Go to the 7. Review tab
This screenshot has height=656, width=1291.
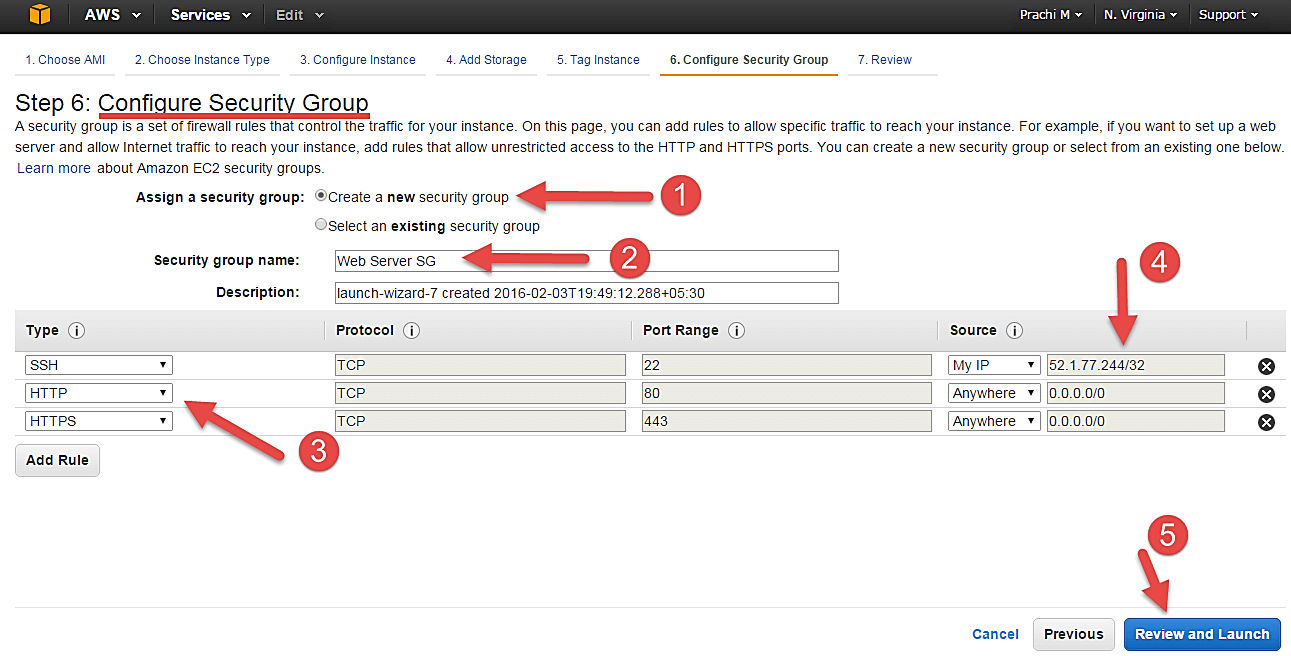click(884, 60)
